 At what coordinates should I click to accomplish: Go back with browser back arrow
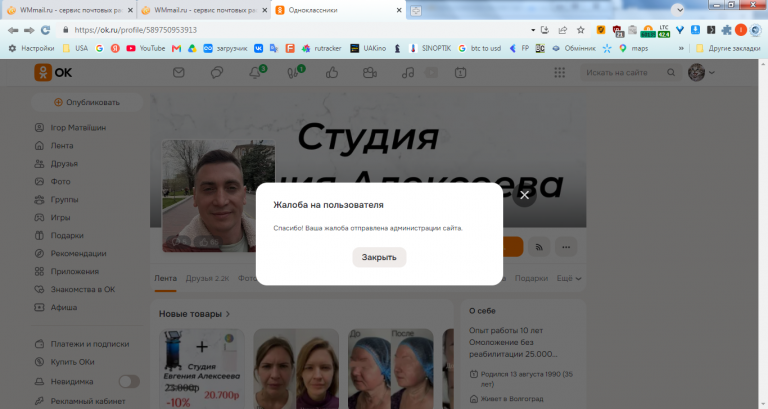(x=13, y=30)
